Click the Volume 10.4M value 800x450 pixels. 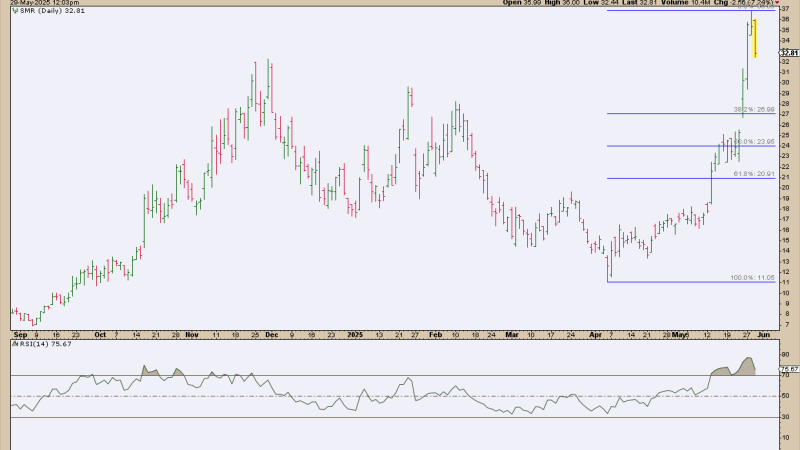click(685, 3)
